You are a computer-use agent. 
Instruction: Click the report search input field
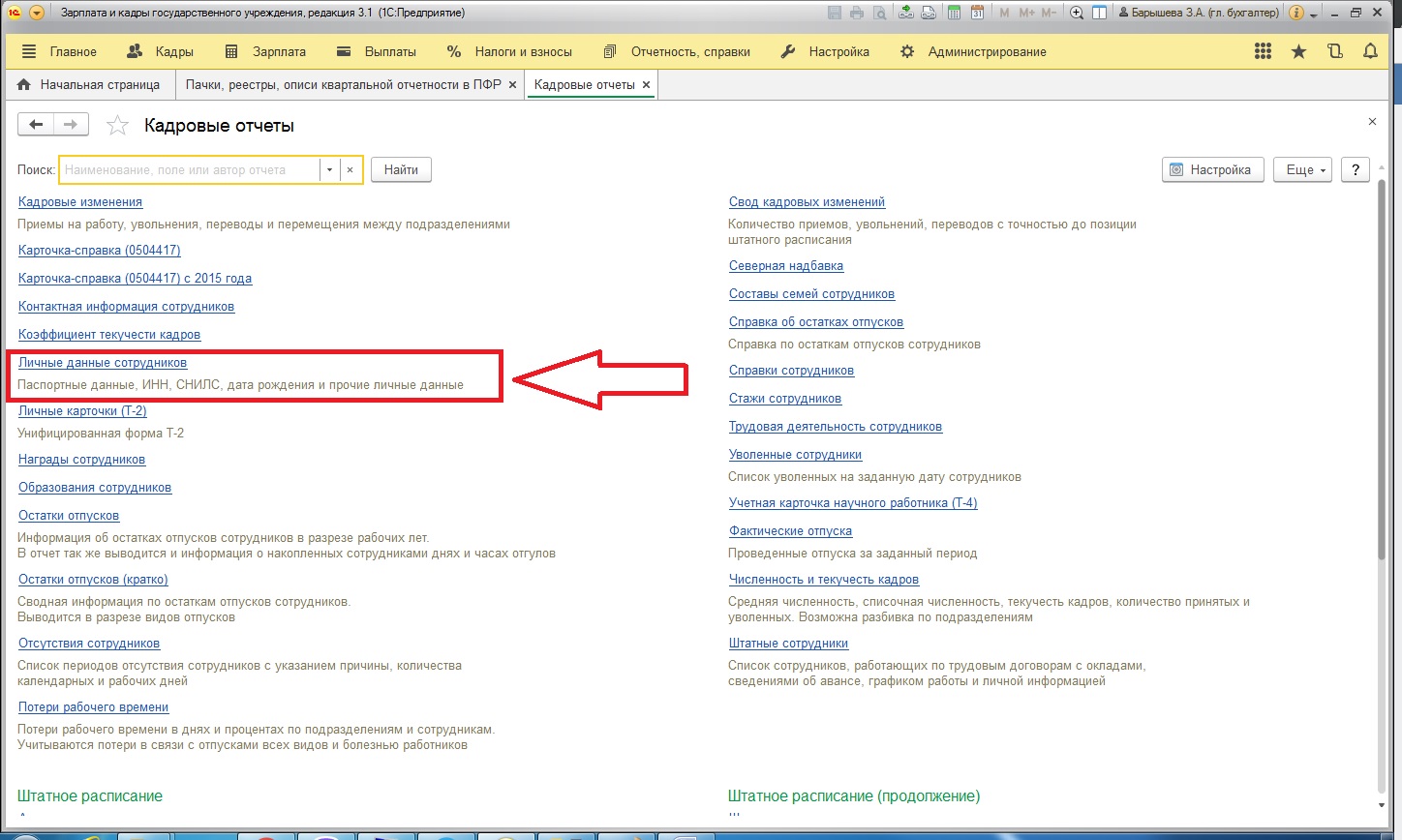pos(189,170)
